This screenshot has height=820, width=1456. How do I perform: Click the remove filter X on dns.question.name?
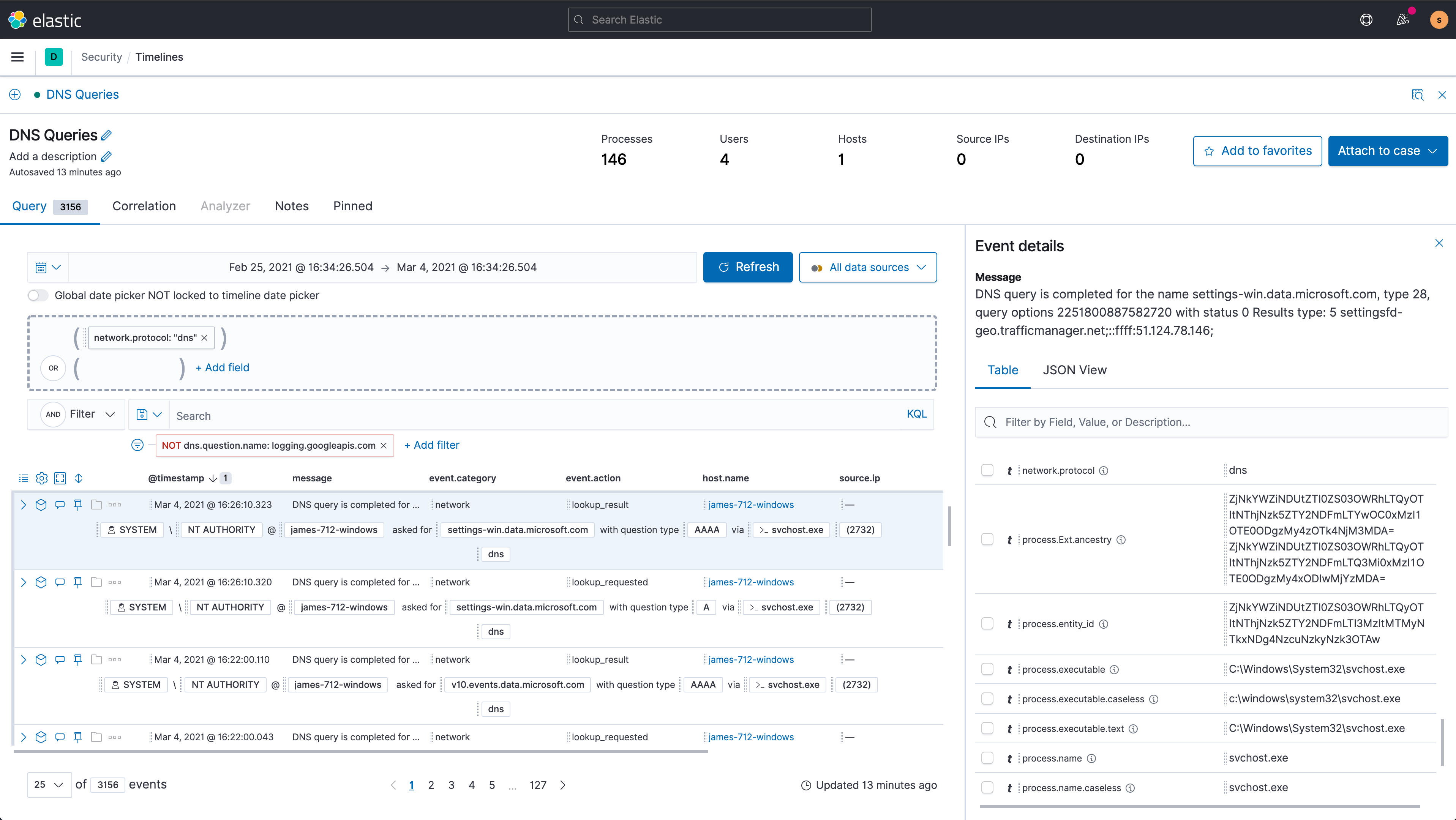[x=384, y=445]
